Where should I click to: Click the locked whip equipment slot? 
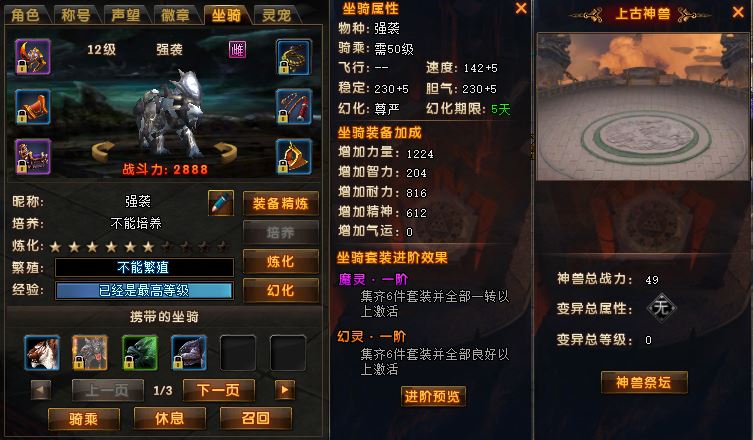pyautogui.click(x=293, y=107)
